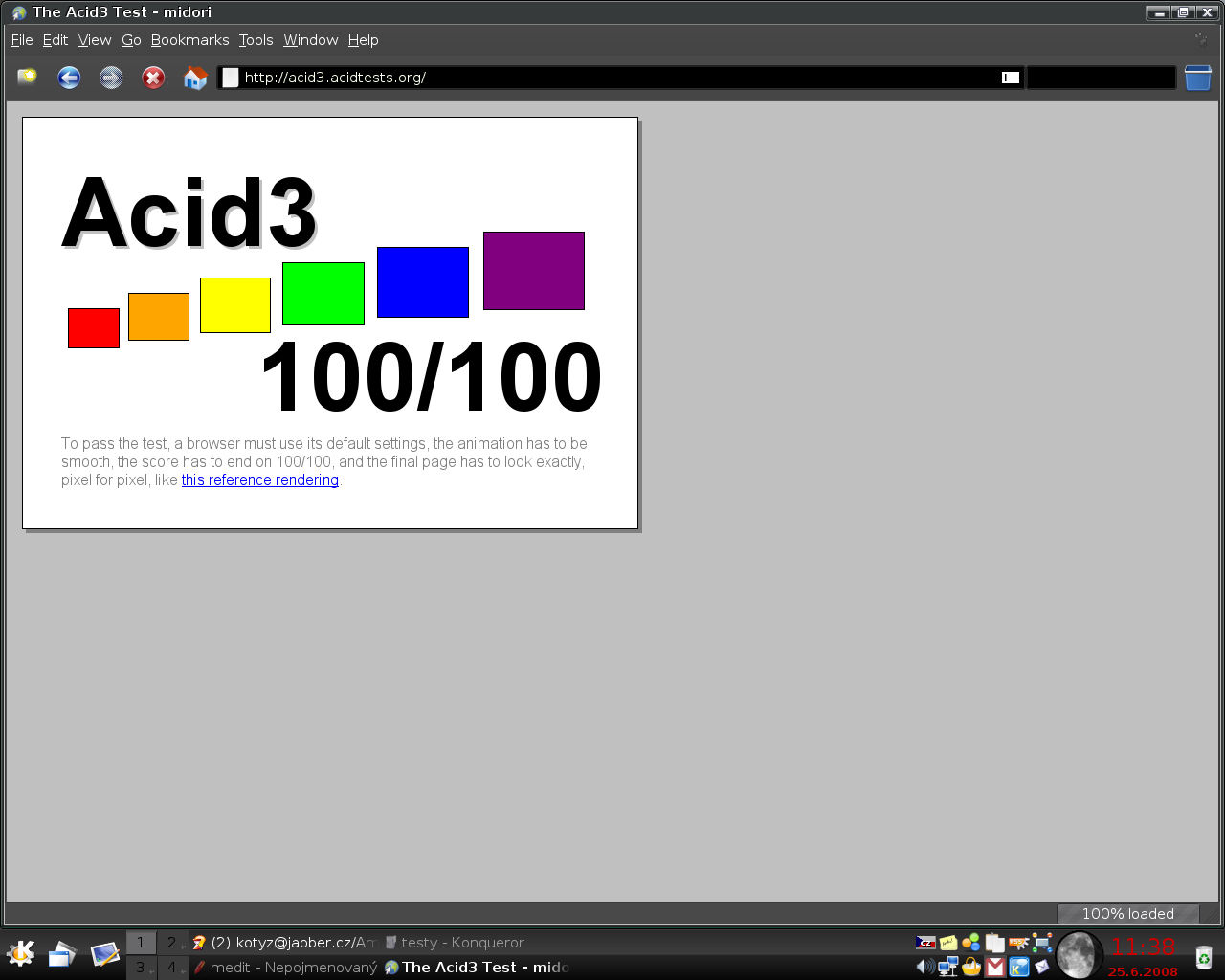The width and height of the screenshot is (1225, 980).
Task: Open the RSS feed reader tray icon
Action: (1018, 943)
